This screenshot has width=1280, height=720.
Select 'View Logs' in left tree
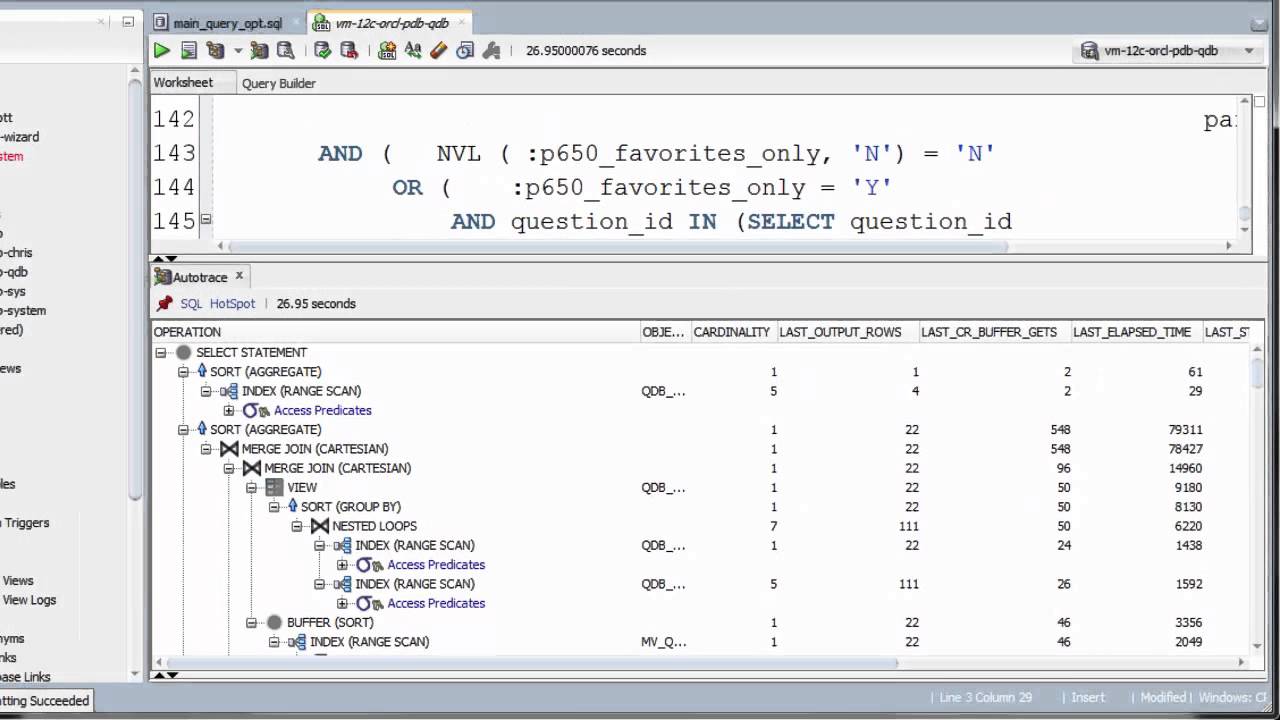[29, 600]
